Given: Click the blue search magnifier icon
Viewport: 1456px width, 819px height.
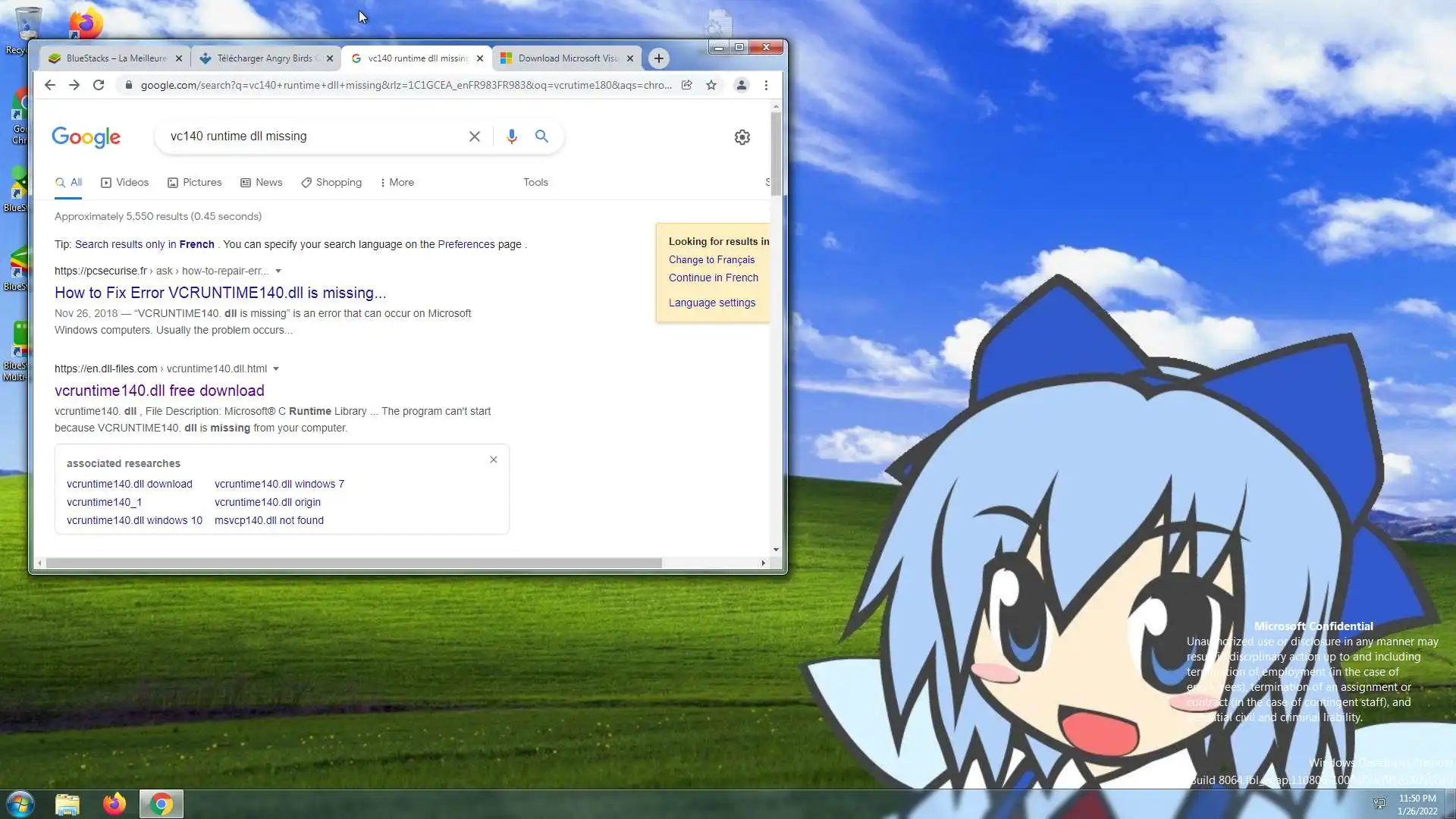Looking at the screenshot, I should [541, 136].
